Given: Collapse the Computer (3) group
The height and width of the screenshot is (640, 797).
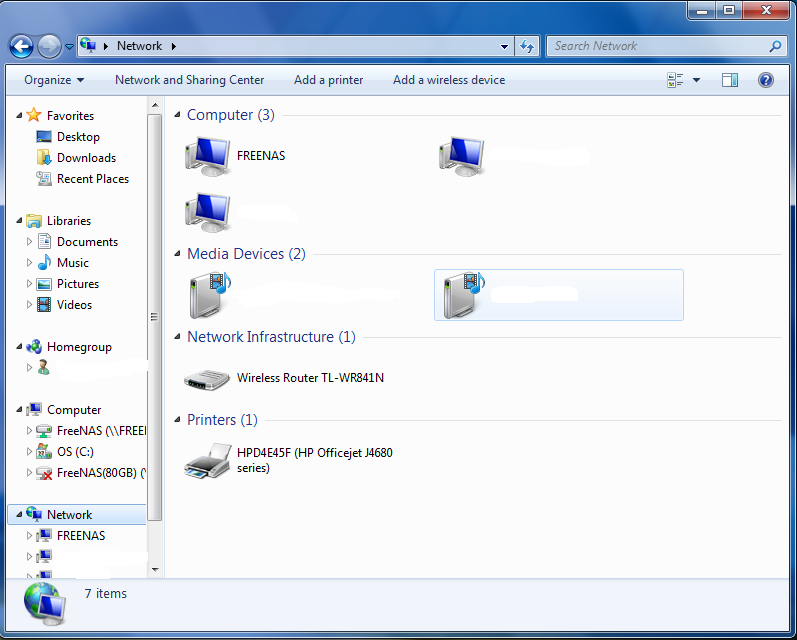Looking at the screenshot, I should coord(177,115).
